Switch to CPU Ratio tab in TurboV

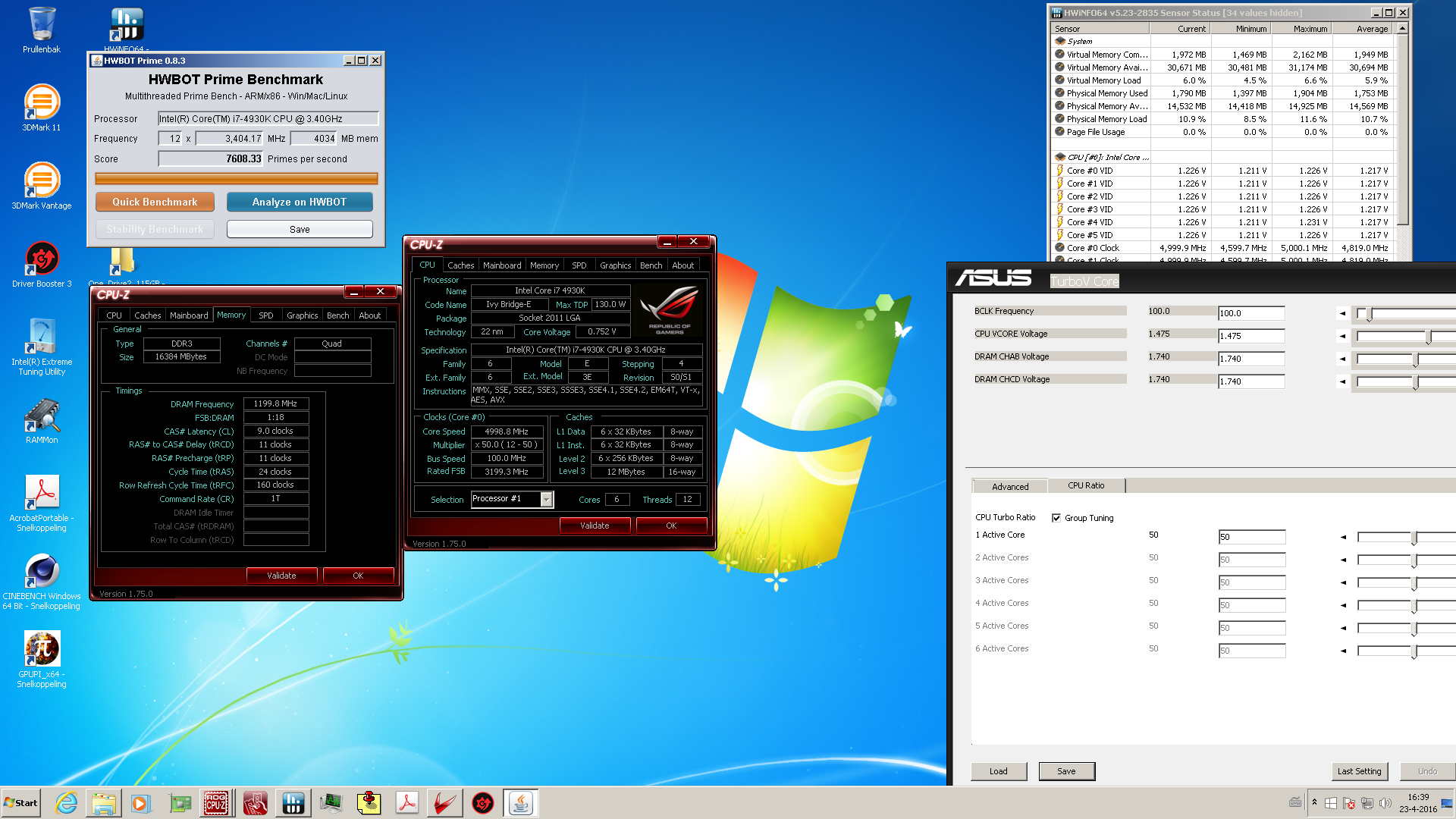coord(1086,485)
